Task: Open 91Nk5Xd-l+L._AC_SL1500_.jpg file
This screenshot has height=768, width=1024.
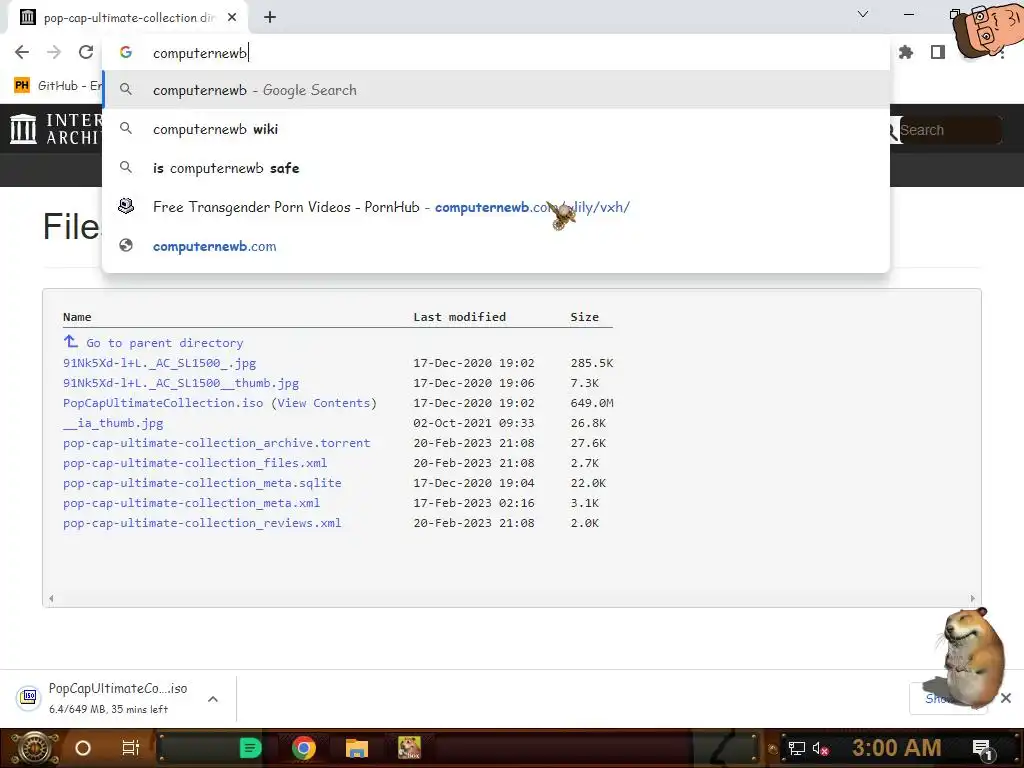Action: [159, 363]
